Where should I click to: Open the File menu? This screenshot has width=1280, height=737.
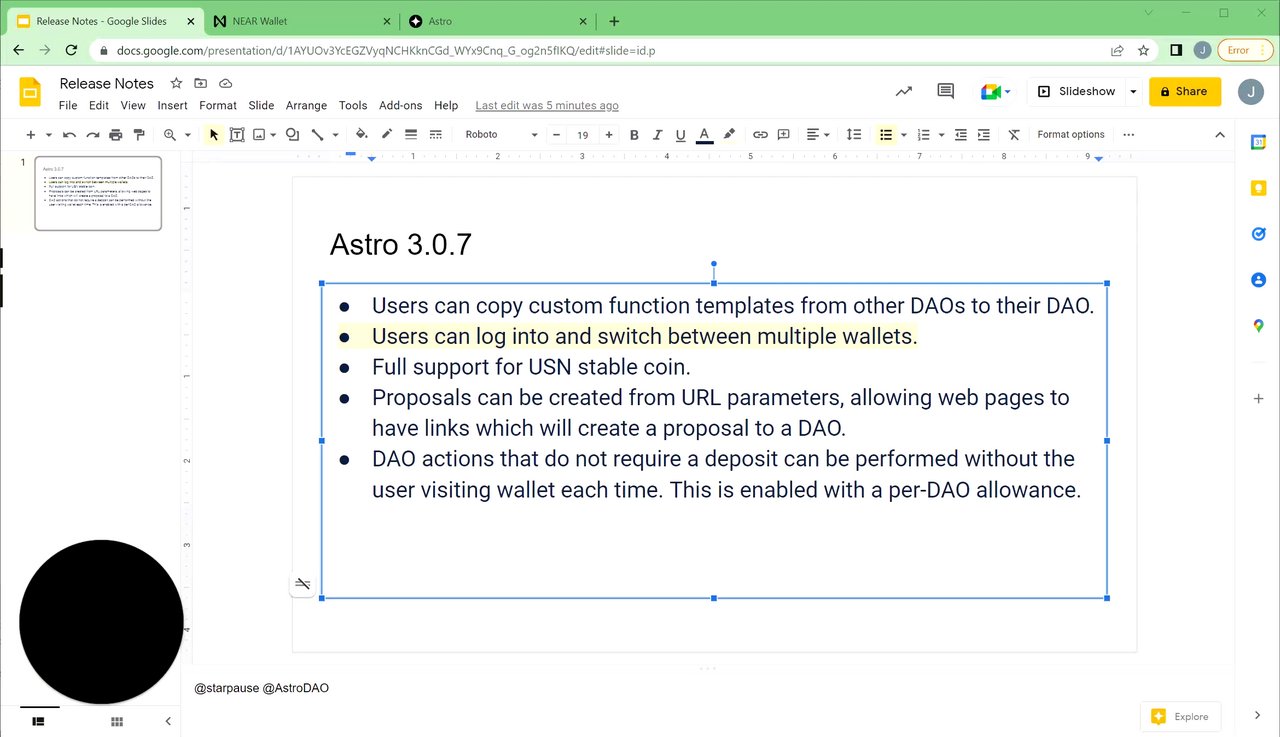coord(68,105)
